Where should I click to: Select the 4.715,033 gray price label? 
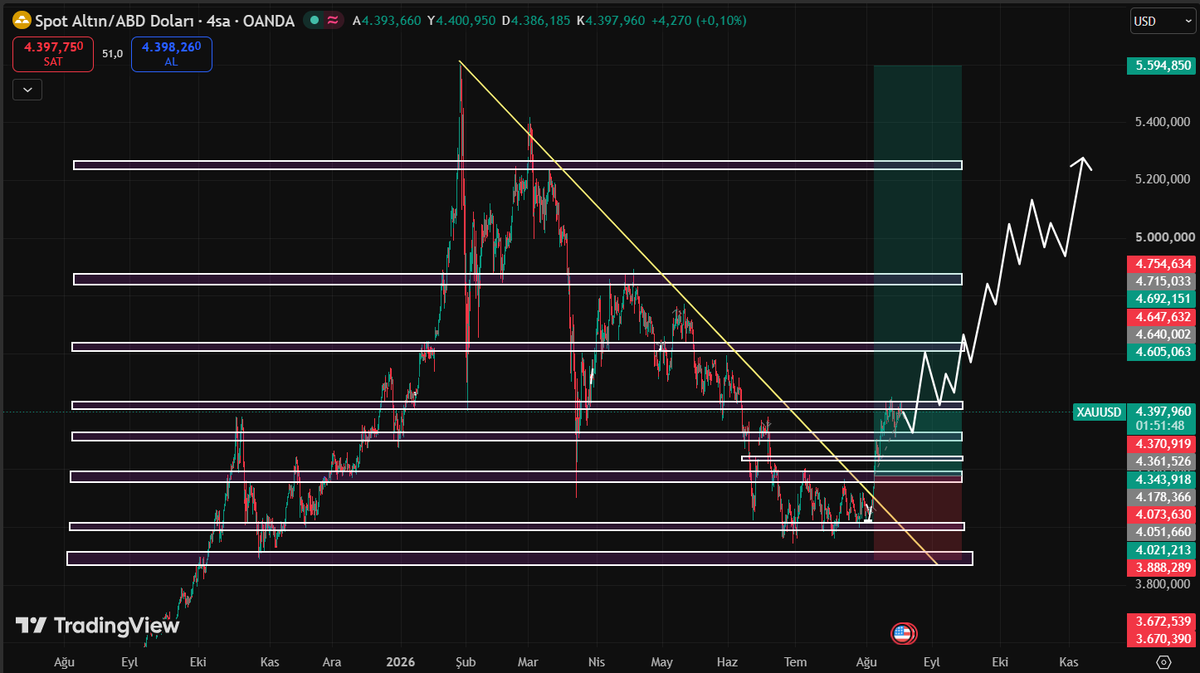(1161, 281)
